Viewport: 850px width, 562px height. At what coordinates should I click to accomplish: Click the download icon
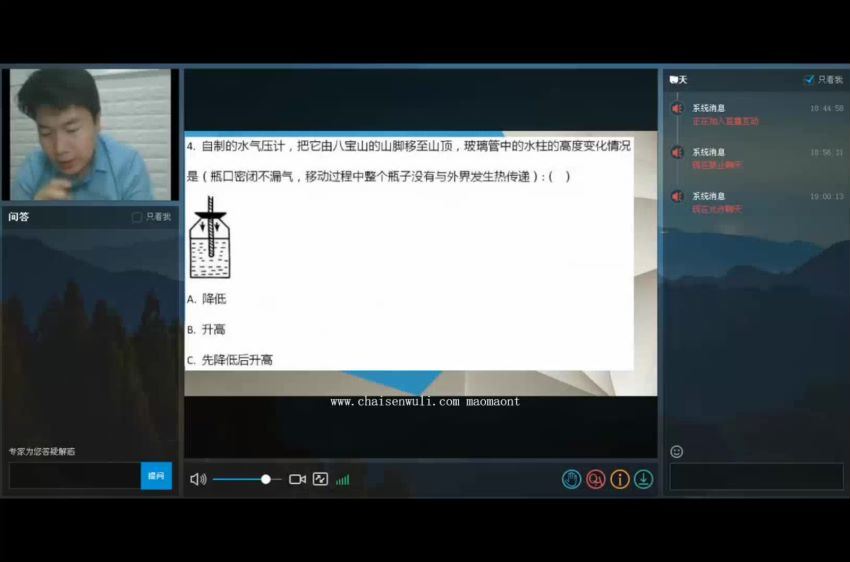coord(644,479)
